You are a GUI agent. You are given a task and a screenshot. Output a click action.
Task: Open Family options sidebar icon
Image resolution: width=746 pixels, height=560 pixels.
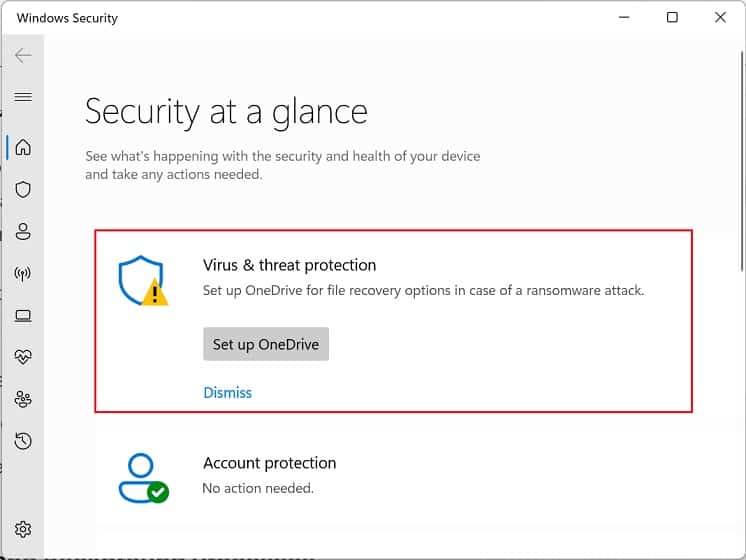coord(23,399)
